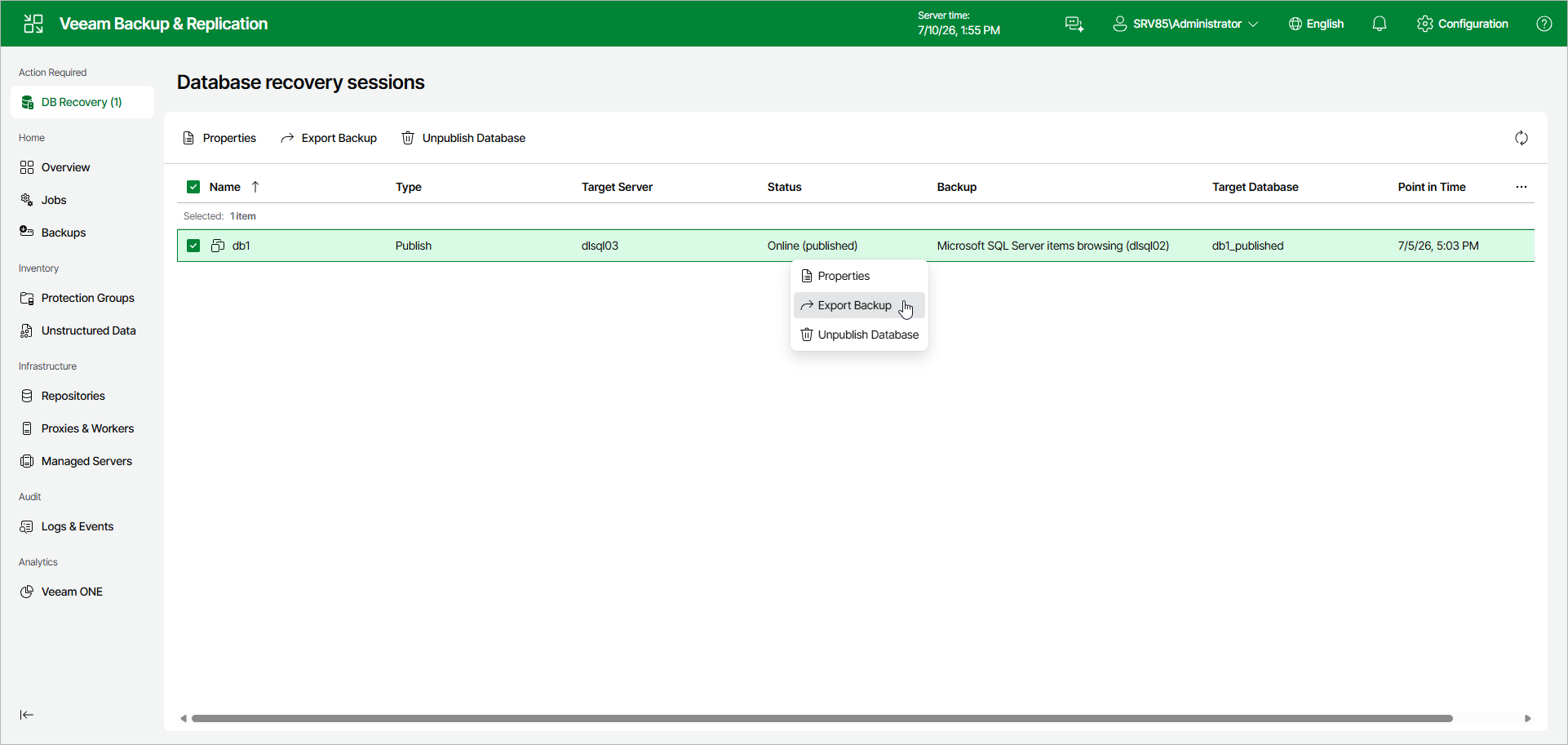Go to Jobs page
Image resolution: width=1568 pixels, height=745 pixels.
click(82, 200)
